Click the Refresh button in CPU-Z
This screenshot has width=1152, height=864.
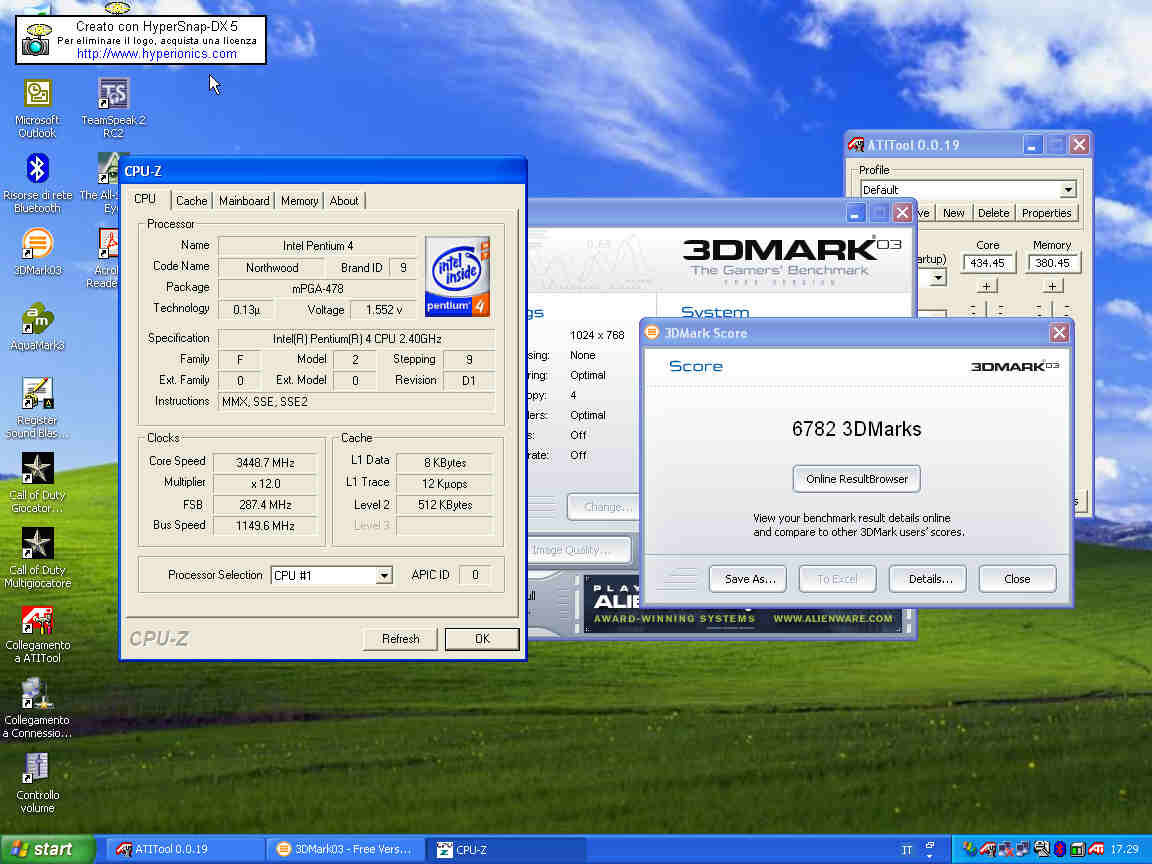pos(400,639)
